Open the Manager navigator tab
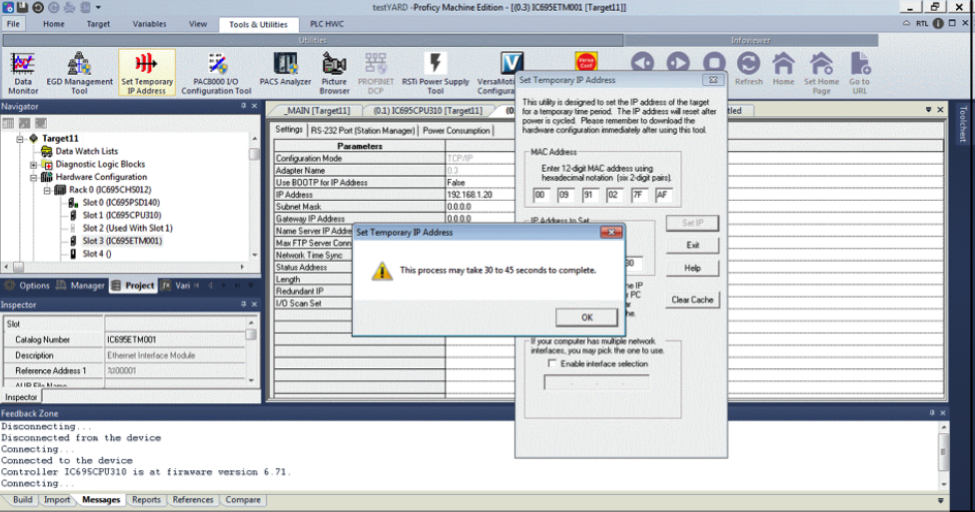Viewport: 975px width, 512px height. point(81,286)
